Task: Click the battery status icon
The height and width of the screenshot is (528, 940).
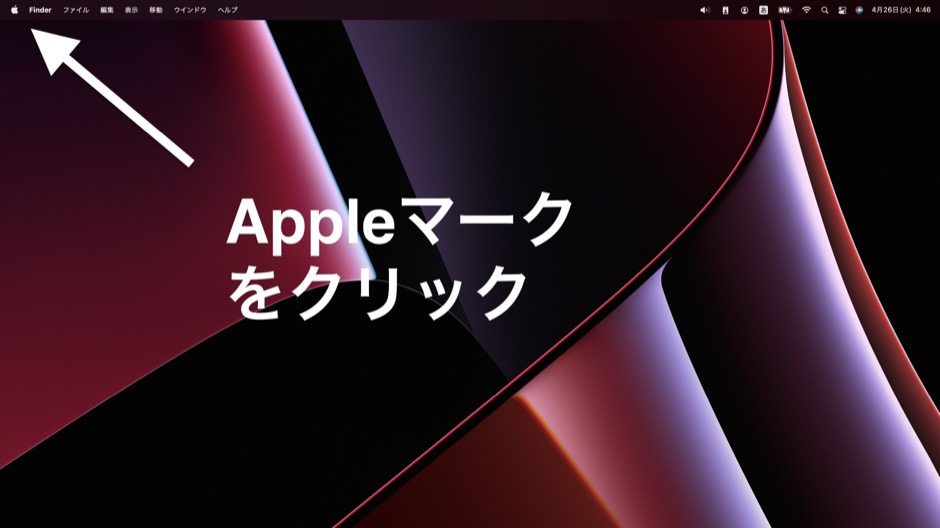Action: tap(785, 10)
